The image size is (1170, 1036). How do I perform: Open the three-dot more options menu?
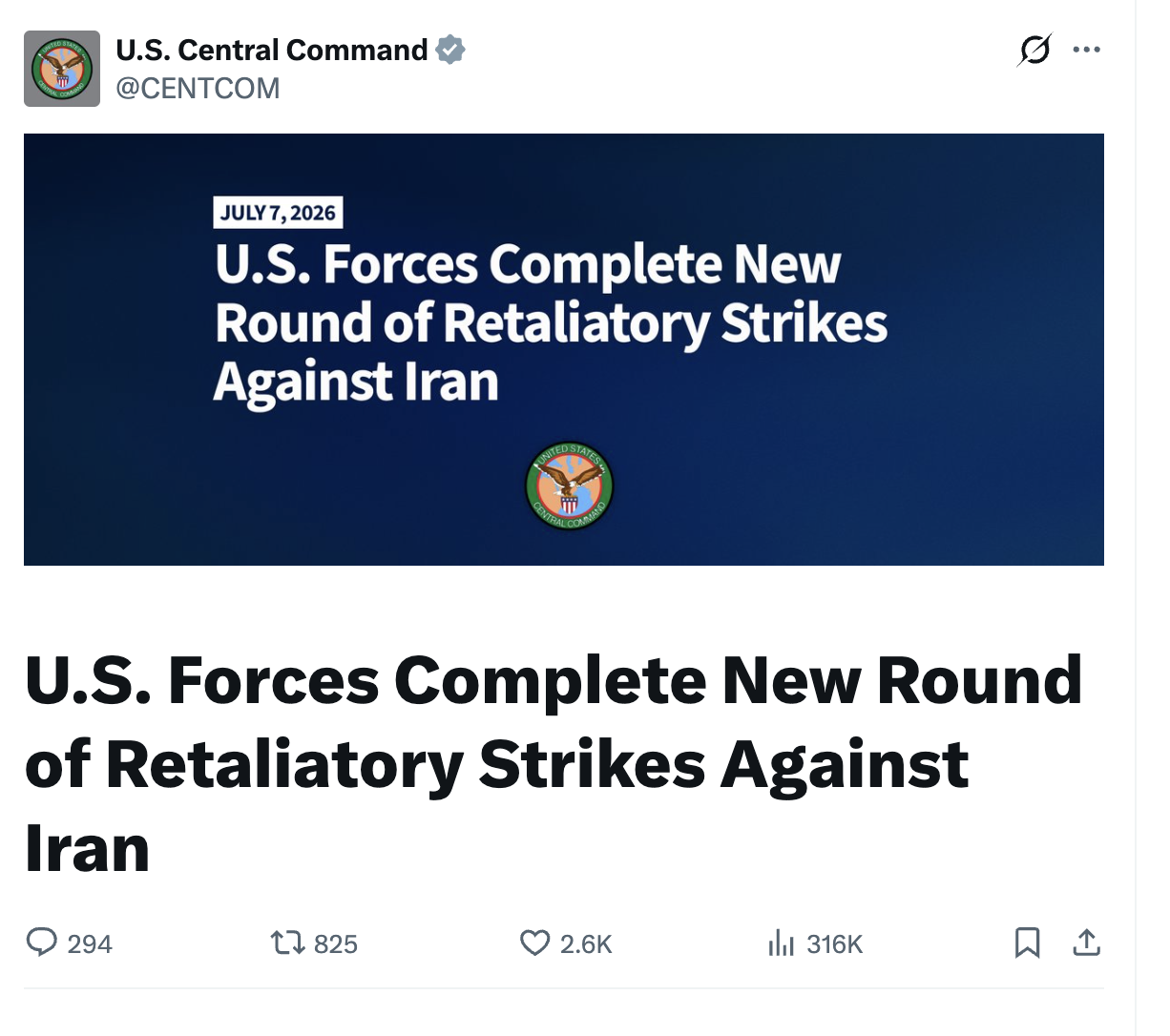pyautogui.click(x=1086, y=50)
